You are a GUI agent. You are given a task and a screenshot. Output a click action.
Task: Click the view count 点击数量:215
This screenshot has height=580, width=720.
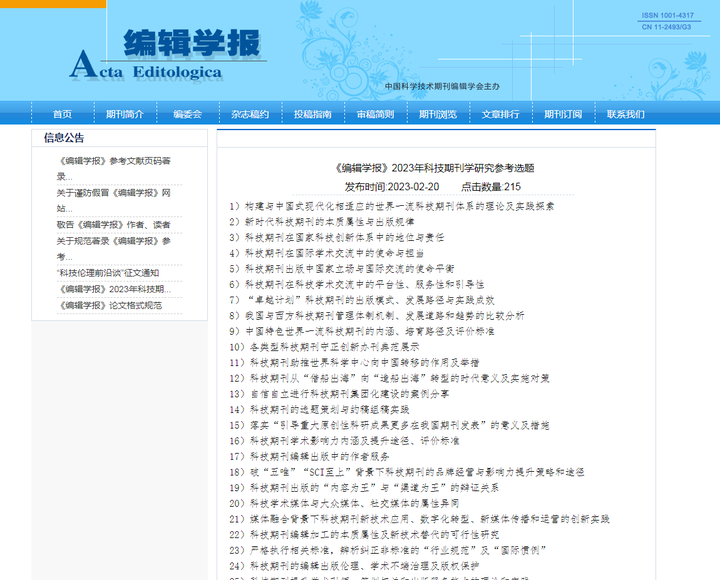click(491, 187)
